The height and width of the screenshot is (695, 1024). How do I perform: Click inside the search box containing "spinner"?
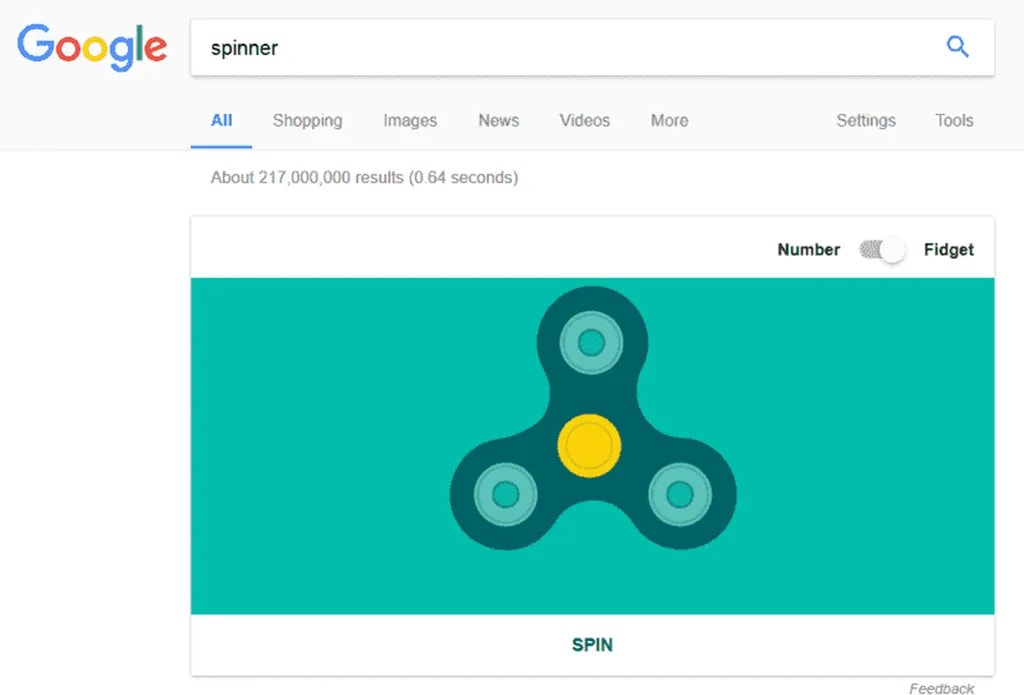pos(560,47)
